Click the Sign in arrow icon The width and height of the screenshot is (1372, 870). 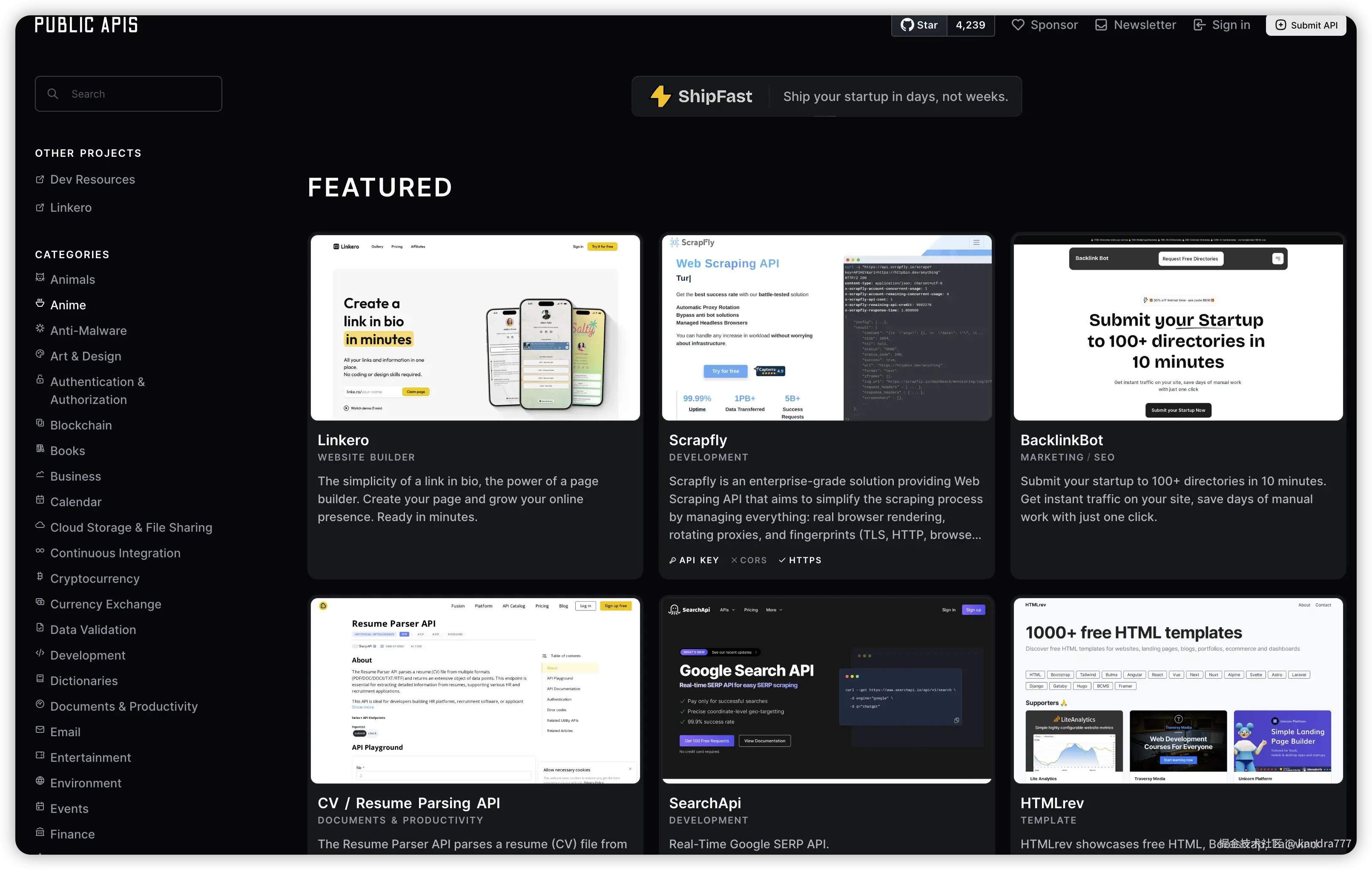[1199, 25]
